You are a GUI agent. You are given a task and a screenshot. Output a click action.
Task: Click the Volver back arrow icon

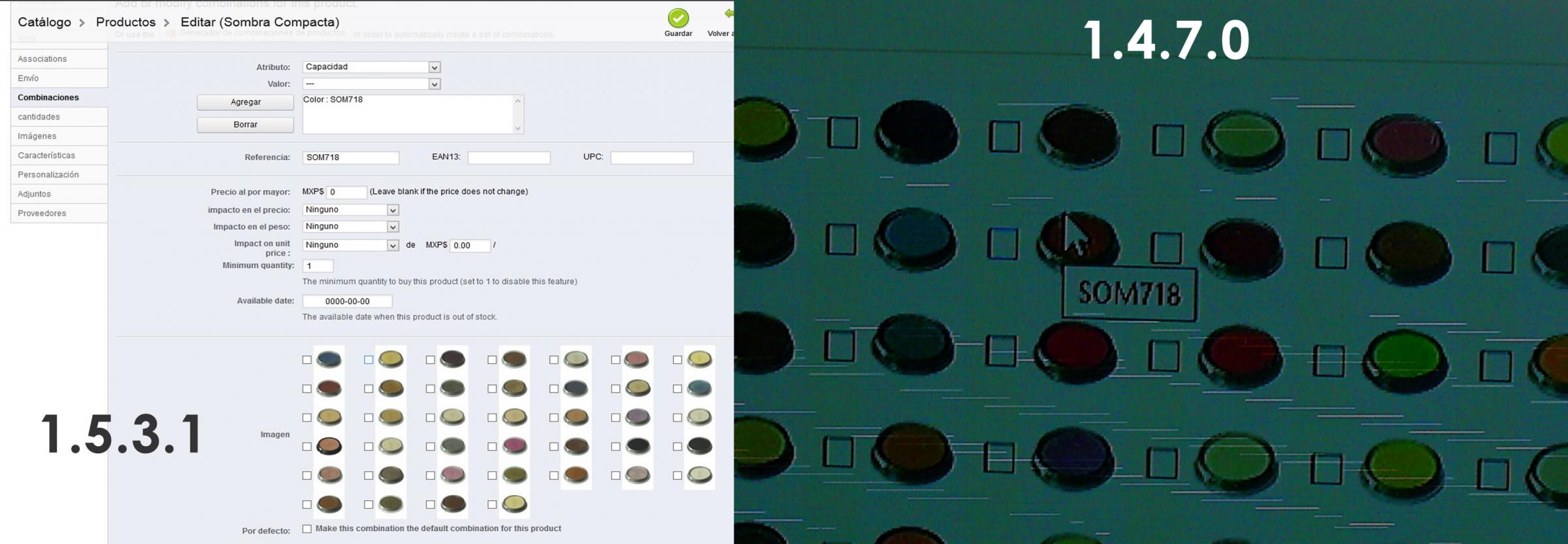(728, 13)
